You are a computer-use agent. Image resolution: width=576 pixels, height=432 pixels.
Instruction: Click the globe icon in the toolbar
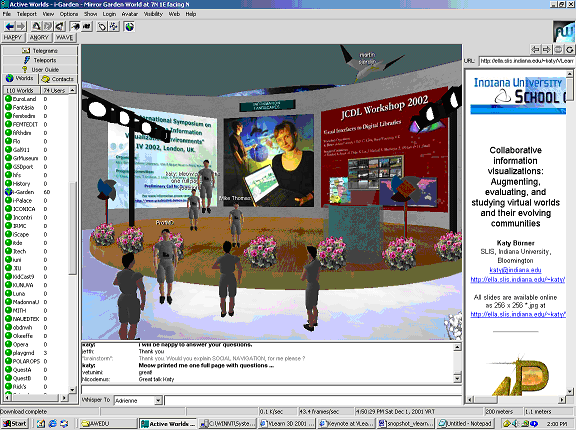129,26
